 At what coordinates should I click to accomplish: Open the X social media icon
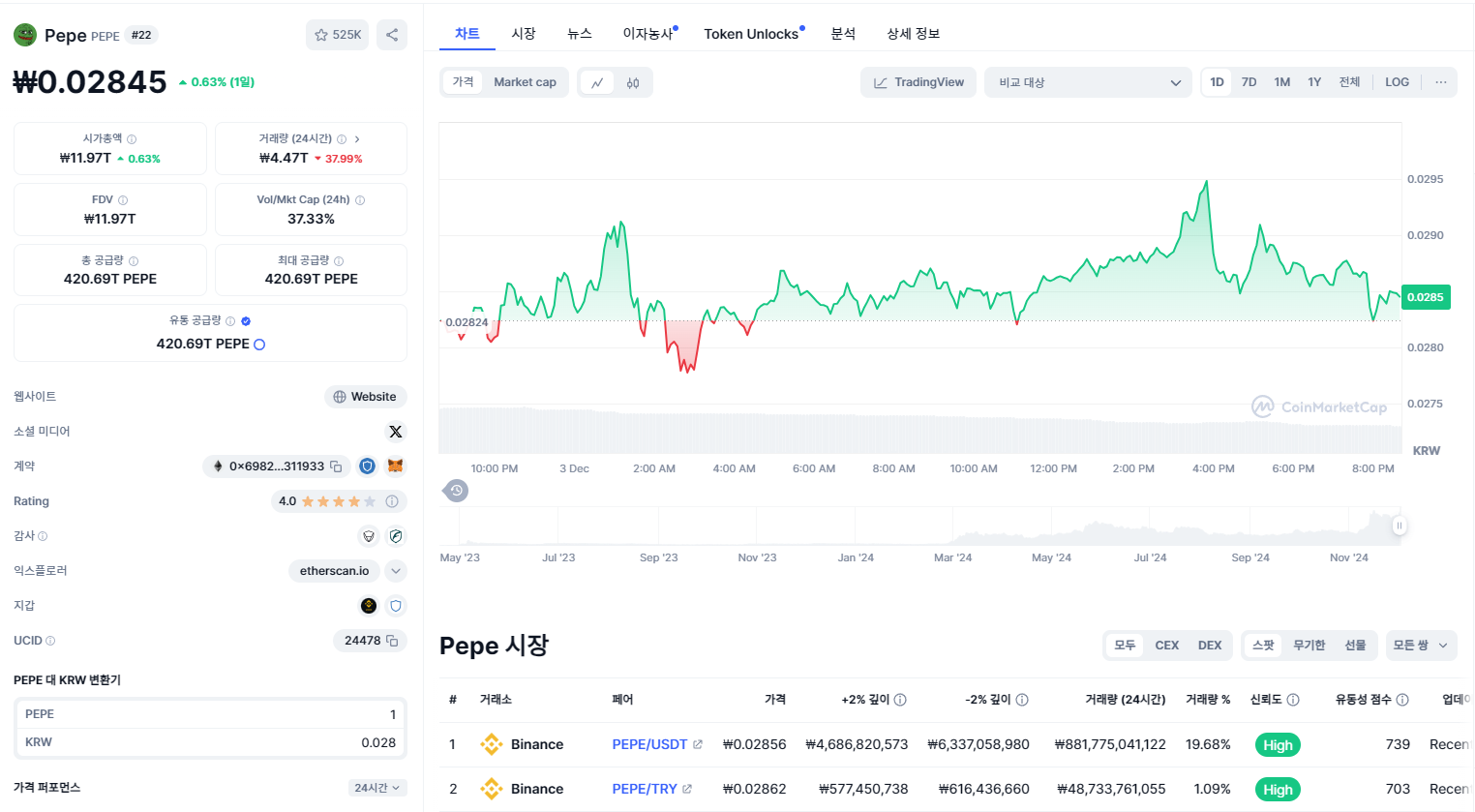[395, 432]
